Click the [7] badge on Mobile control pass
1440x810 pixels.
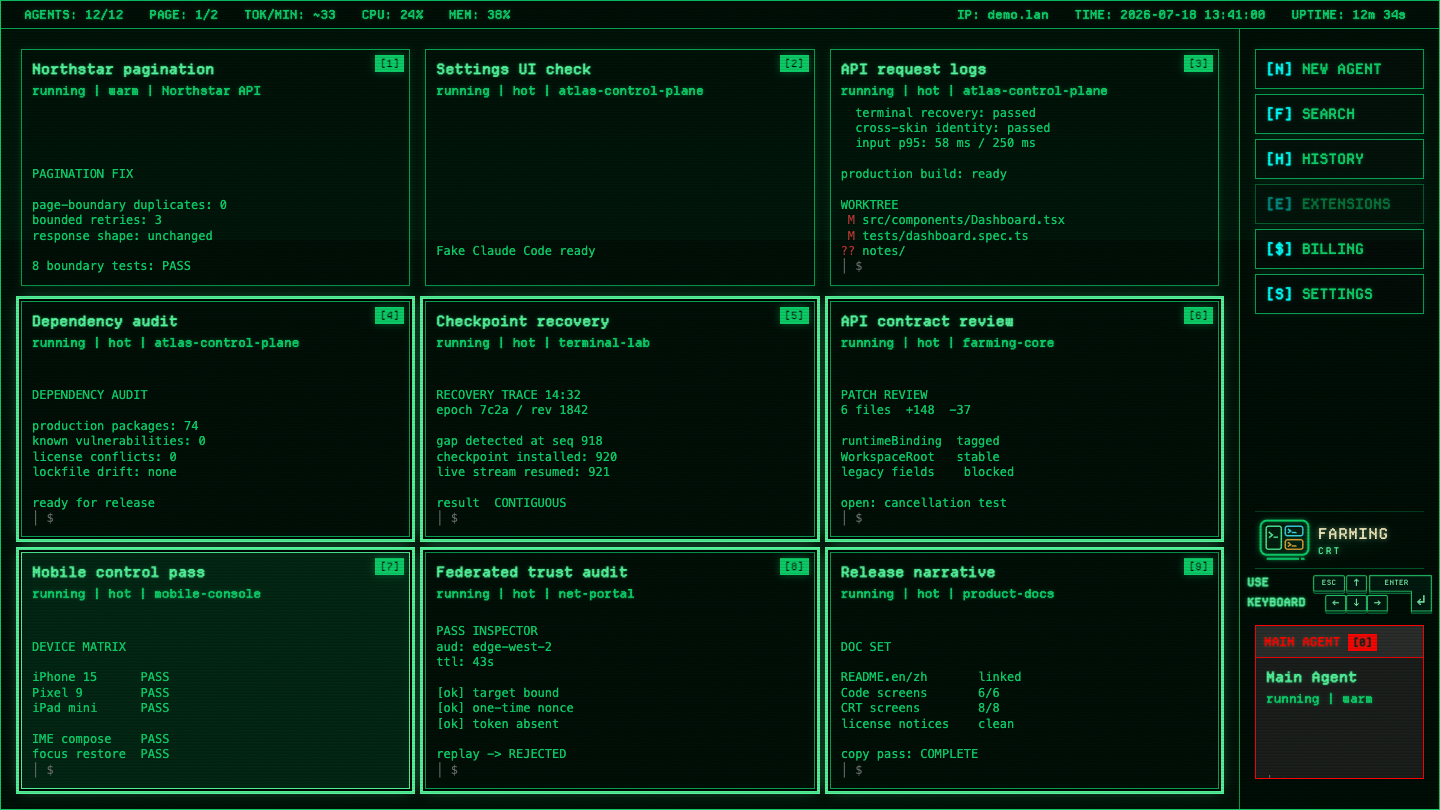pos(389,567)
